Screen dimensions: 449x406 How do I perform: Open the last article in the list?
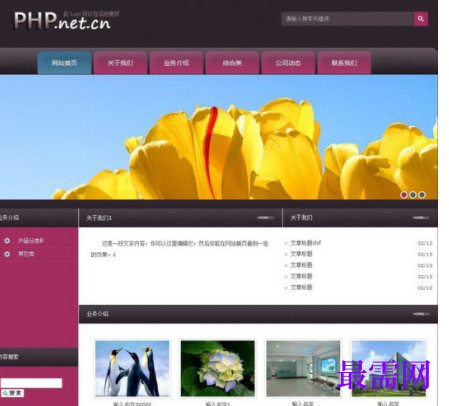[301, 287]
